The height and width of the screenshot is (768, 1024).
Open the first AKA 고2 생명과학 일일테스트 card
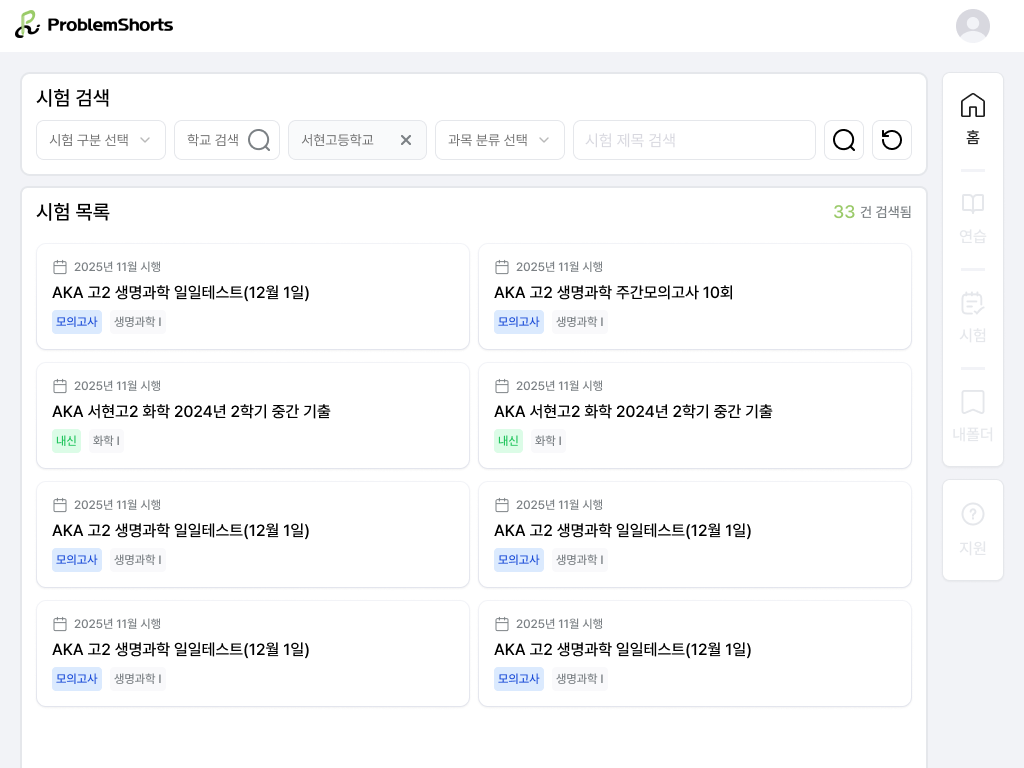(252, 293)
